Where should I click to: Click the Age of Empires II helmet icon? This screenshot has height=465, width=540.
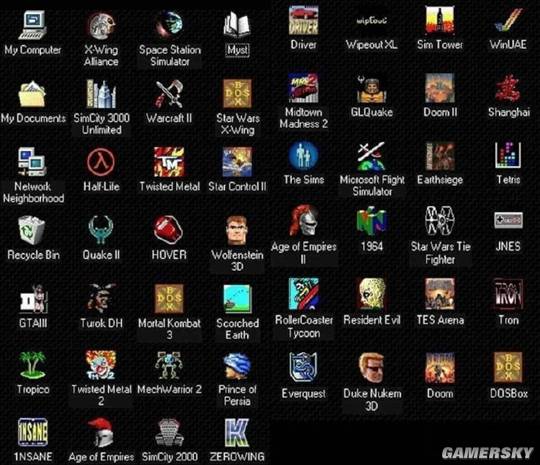(x=303, y=220)
